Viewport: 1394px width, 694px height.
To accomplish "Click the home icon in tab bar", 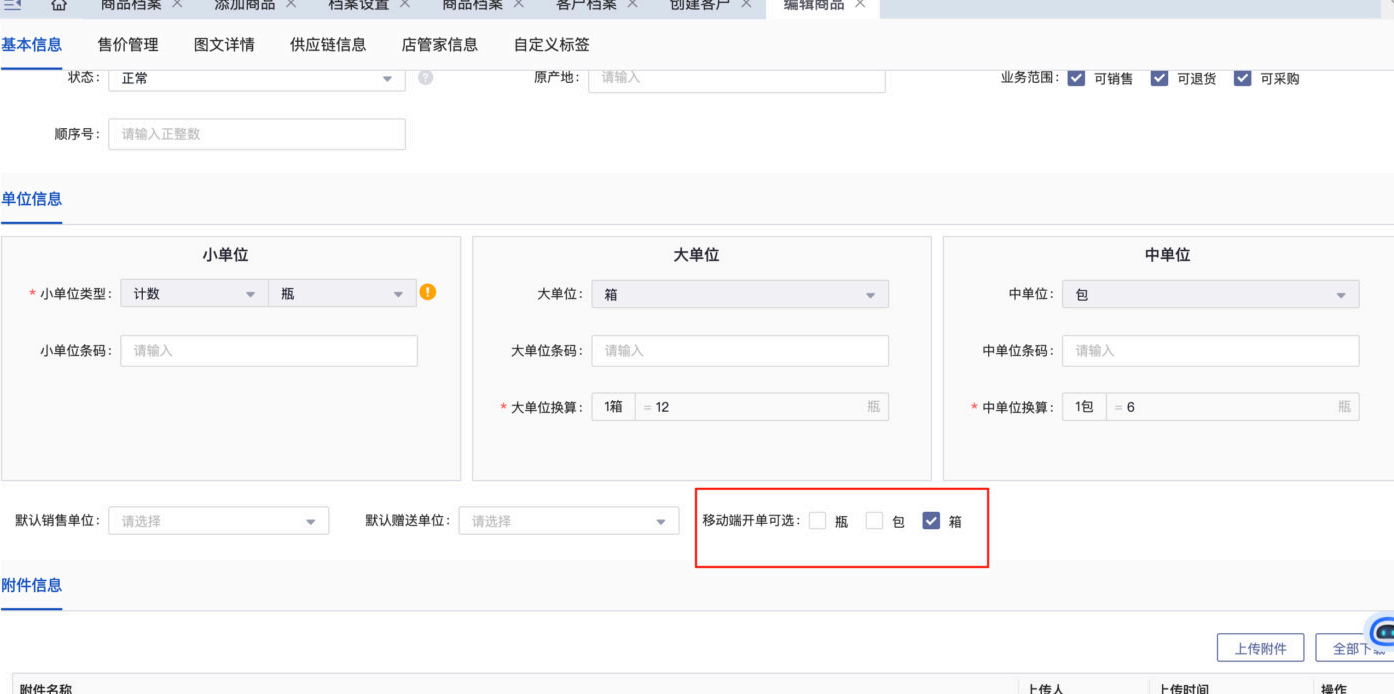I will [x=59, y=5].
